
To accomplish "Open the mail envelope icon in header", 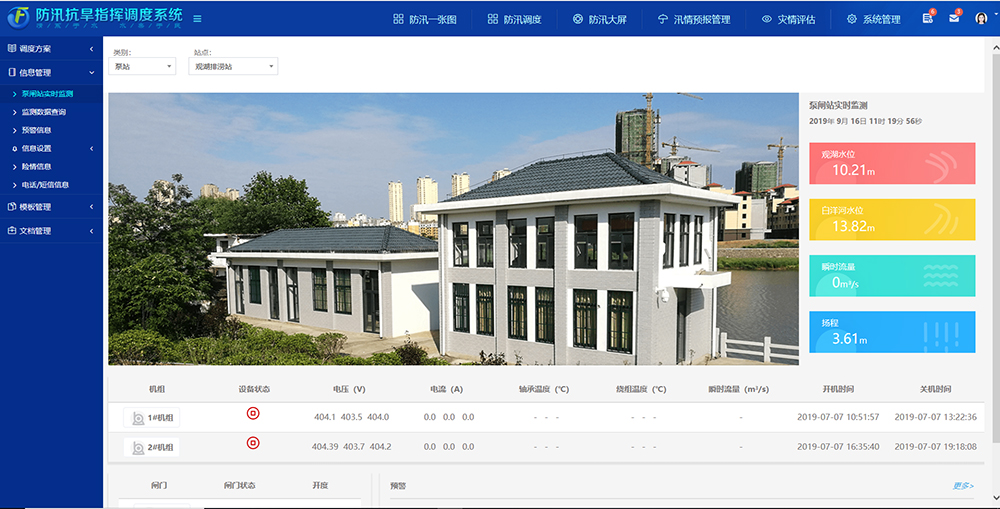I will pyautogui.click(x=954, y=19).
